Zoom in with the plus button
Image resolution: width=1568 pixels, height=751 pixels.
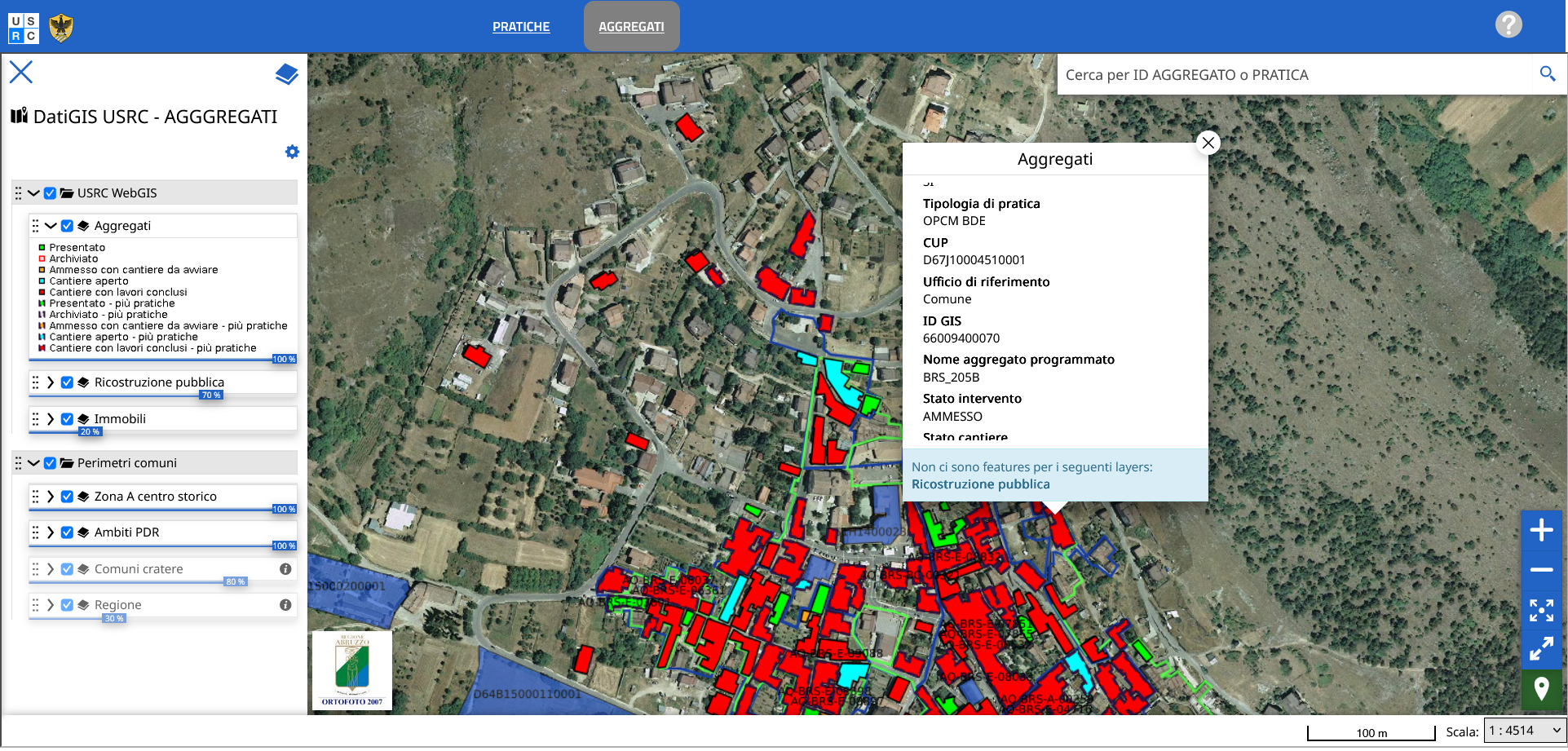[1541, 531]
